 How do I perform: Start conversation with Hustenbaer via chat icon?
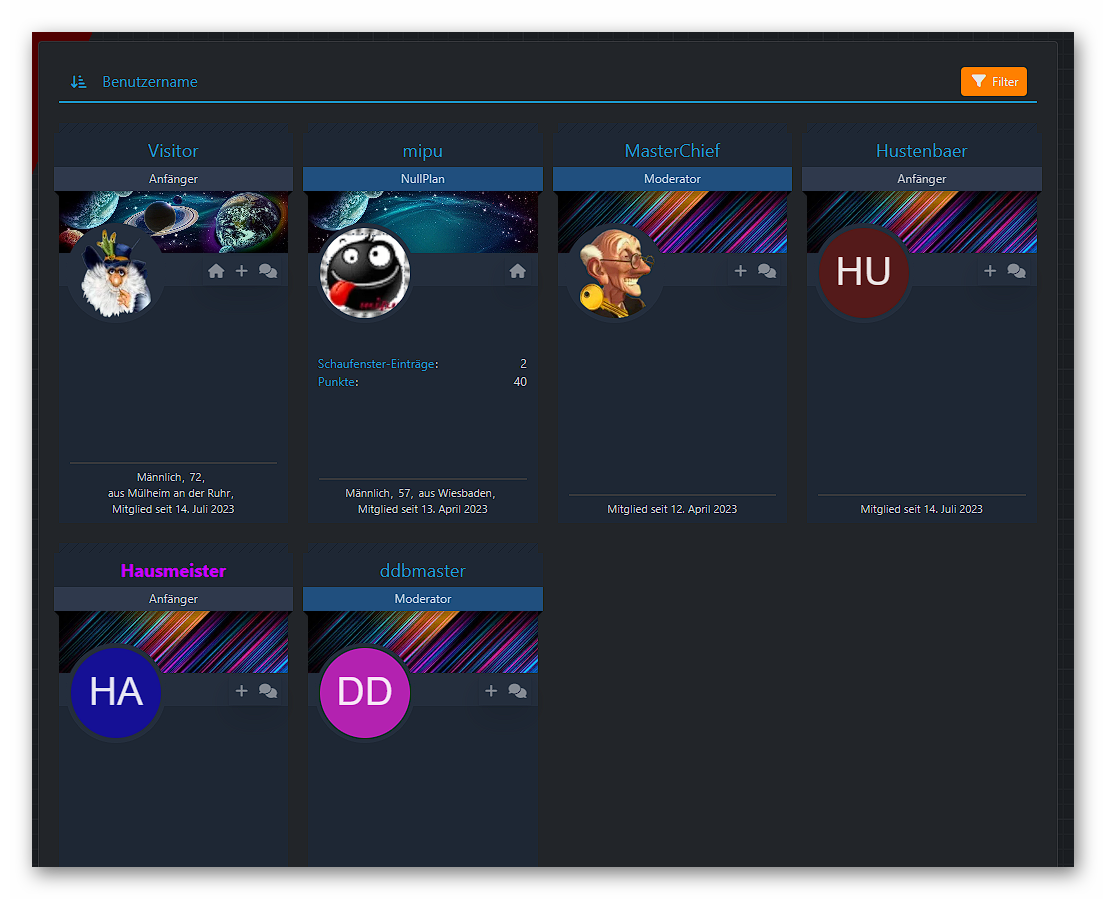point(1016,271)
